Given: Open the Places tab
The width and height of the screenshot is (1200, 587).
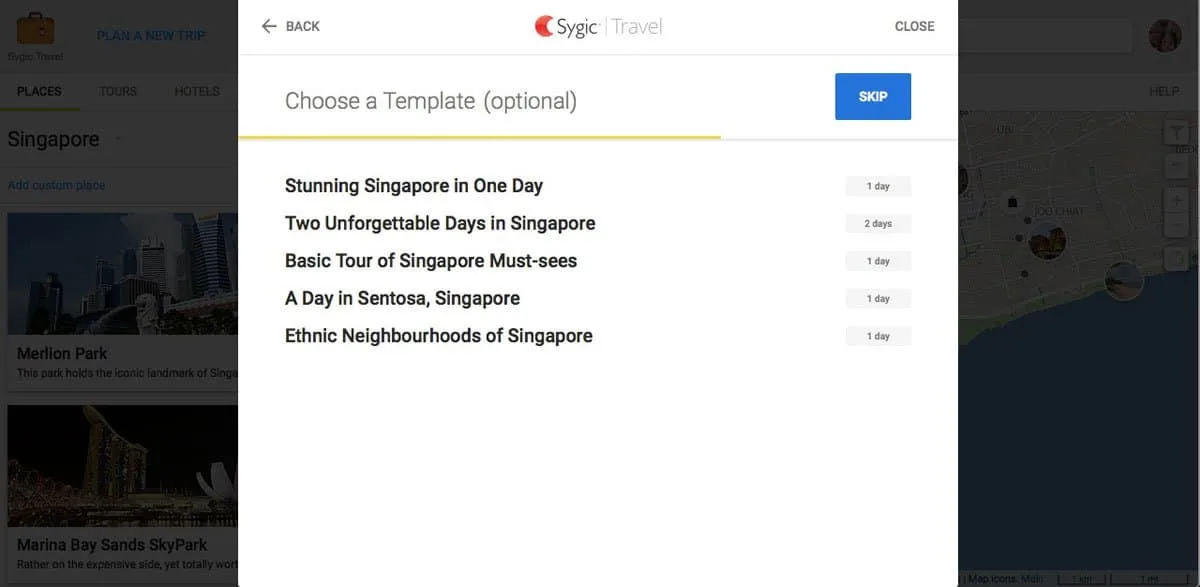Looking at the screenshot, I should pyautogui.click(x=39, y=91).
